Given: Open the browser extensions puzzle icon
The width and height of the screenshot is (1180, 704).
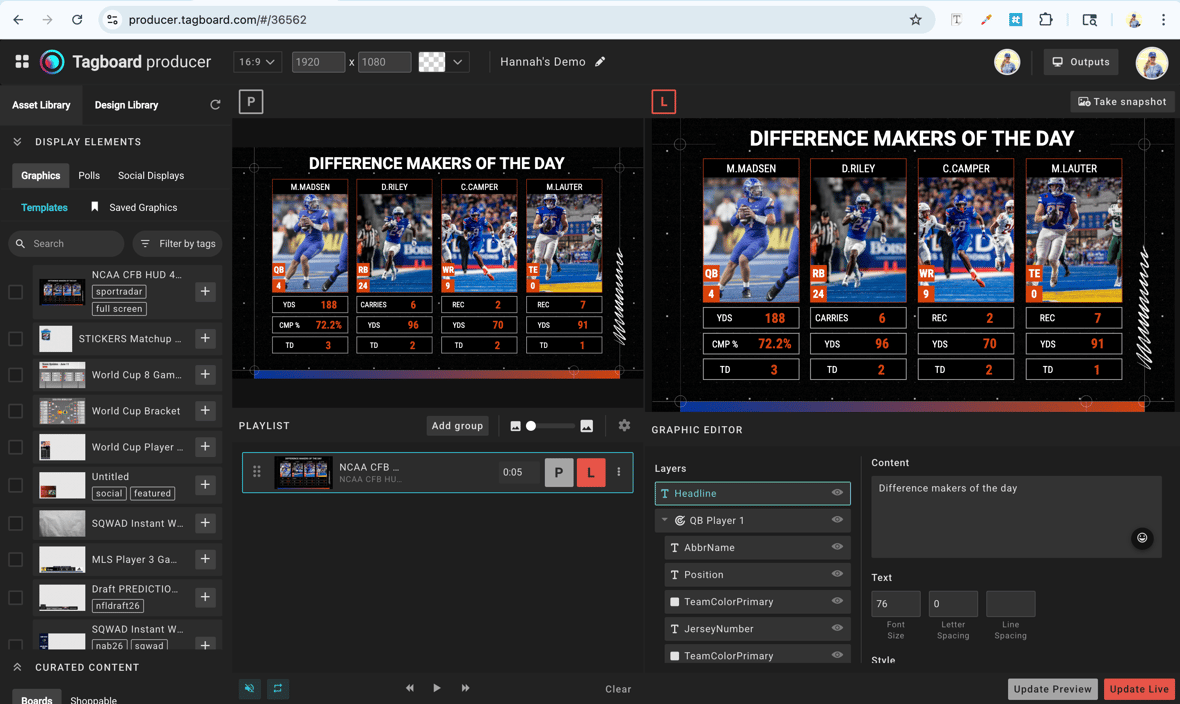Looking at the screenshot, I should pos(1045,20).
